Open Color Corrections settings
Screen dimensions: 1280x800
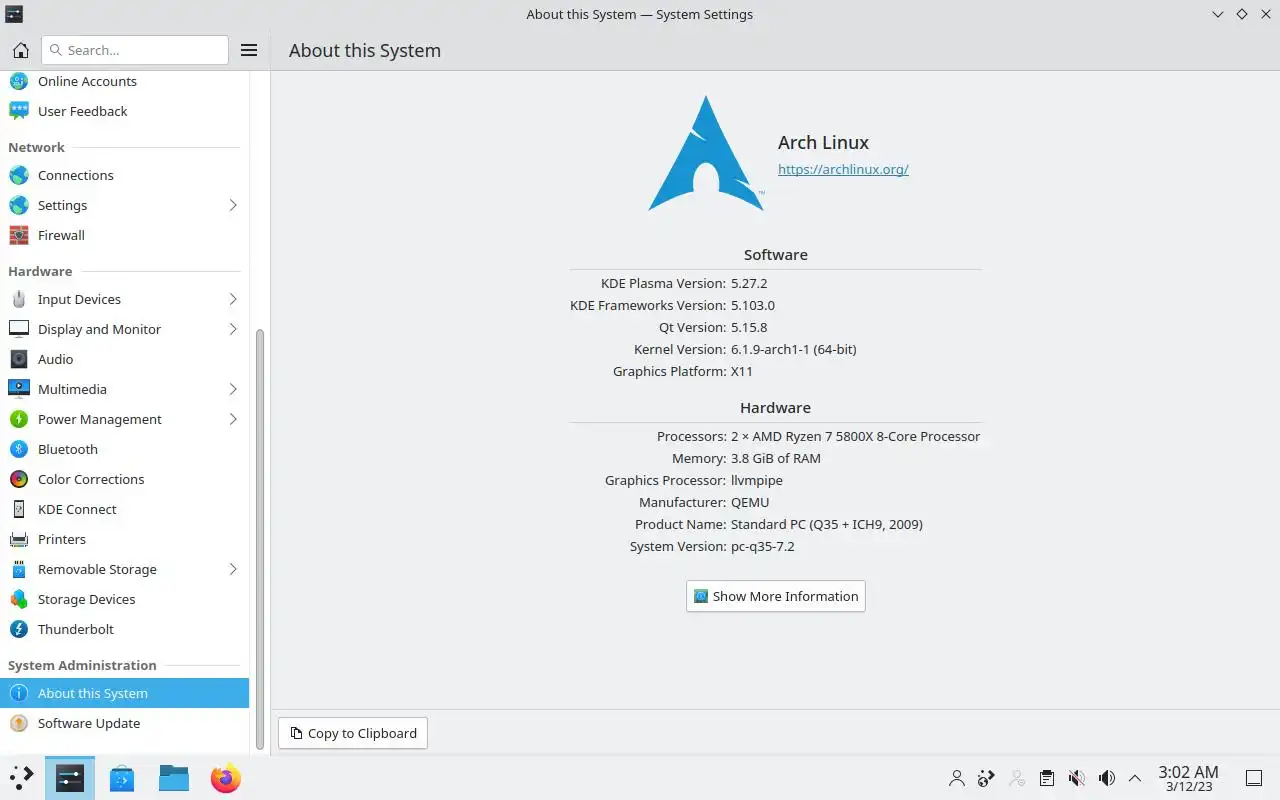[x=124, y=479]
